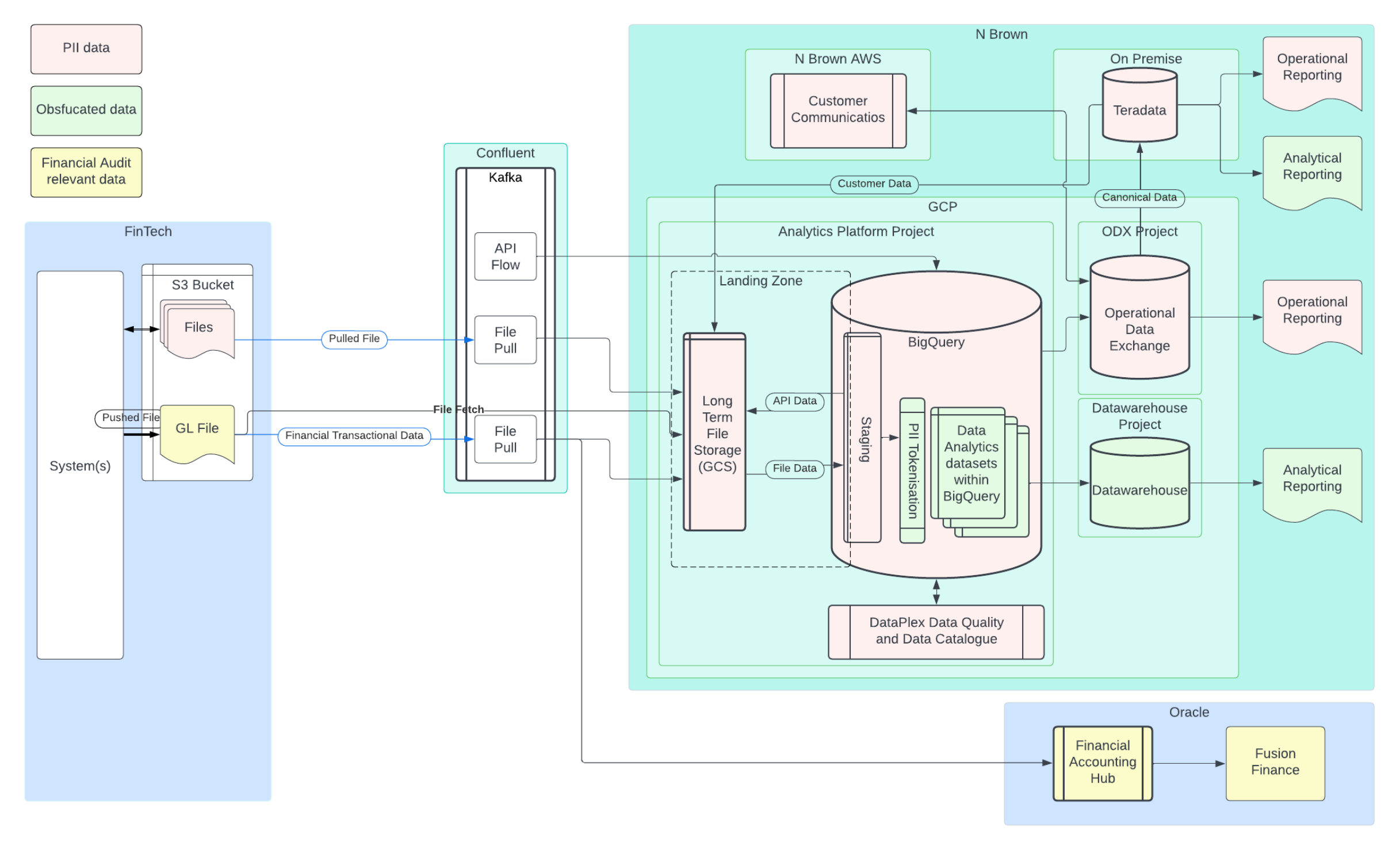Image resolution: width=1400 pixels, height=850 pixels.
Task: Toggle Financial Audit relevant data legend
Action: [85, 171]
